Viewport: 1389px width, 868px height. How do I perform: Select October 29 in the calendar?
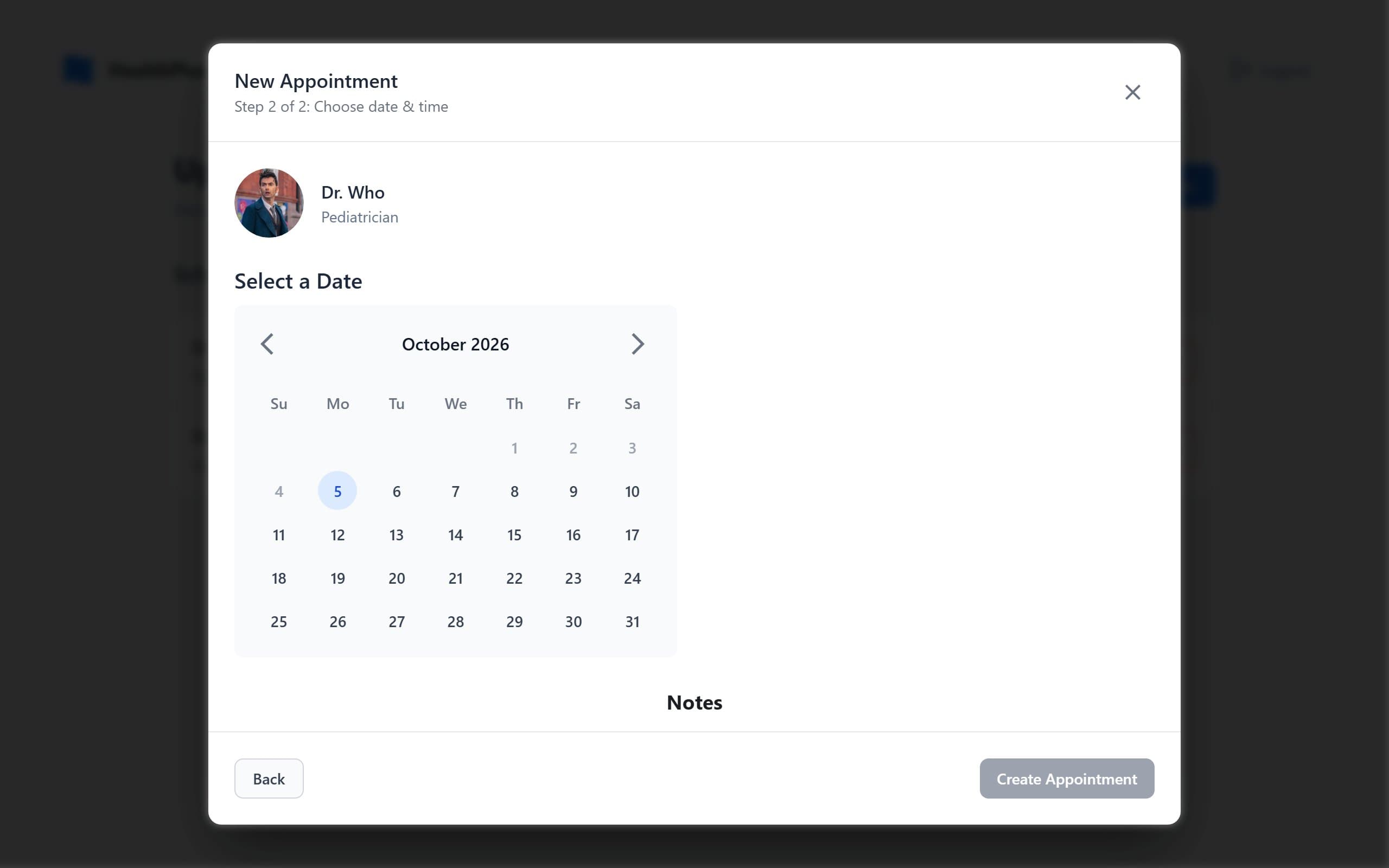click(x=514, y=621)
